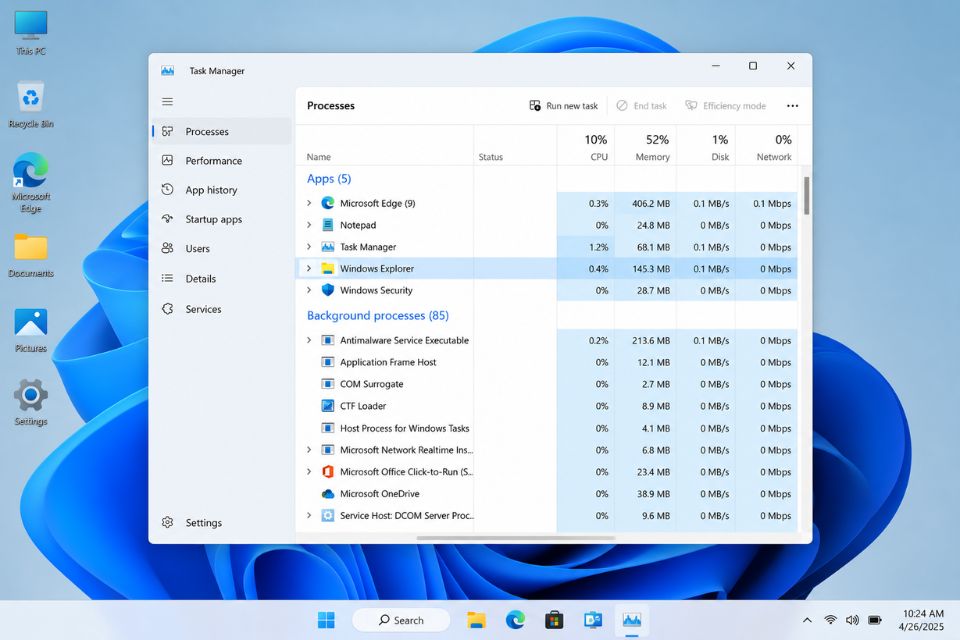
Task: Open the three-dots more options menu
Action: coord(792,106)
